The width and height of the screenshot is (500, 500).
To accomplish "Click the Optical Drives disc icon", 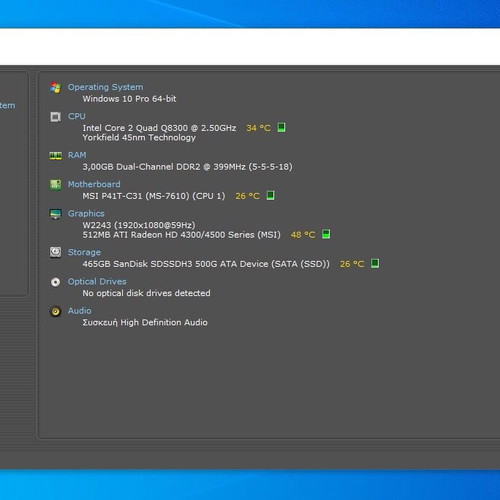I will (55, 282).
